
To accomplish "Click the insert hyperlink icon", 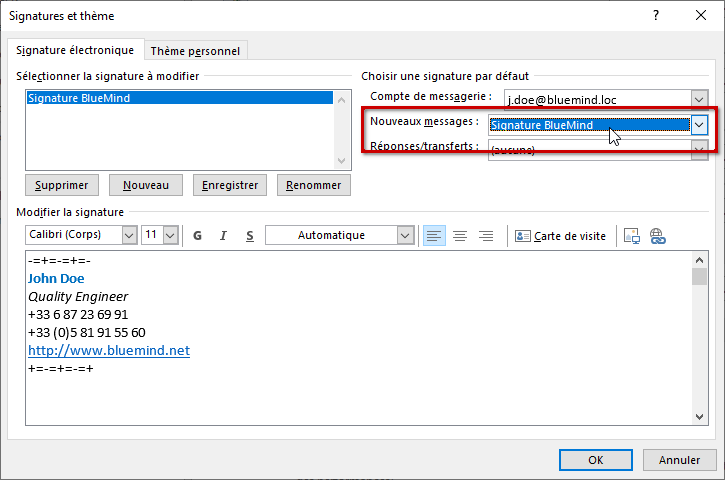I will (657, 236).
